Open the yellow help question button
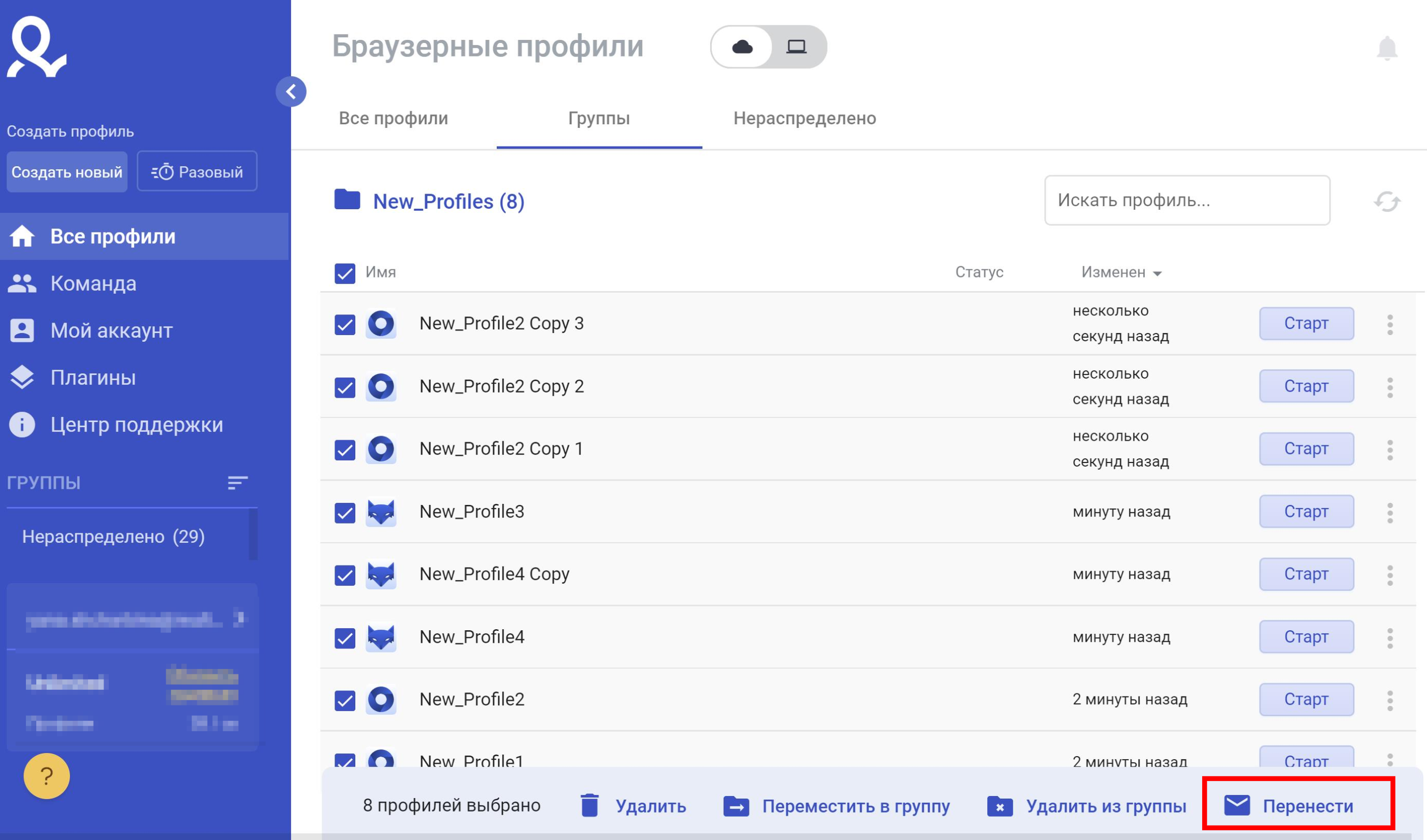Screen dimensions: 1427x840 (47, 776)
